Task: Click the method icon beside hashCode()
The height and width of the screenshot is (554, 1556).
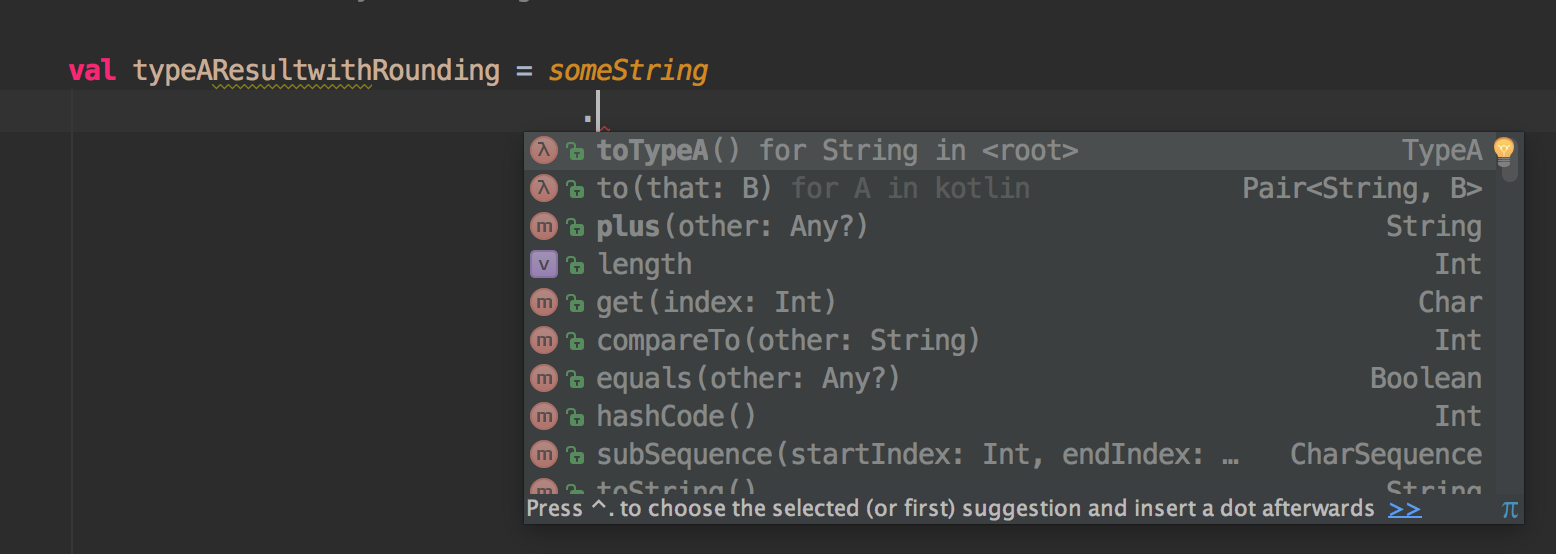Action: pyautogui.click(x=543, y=417)
